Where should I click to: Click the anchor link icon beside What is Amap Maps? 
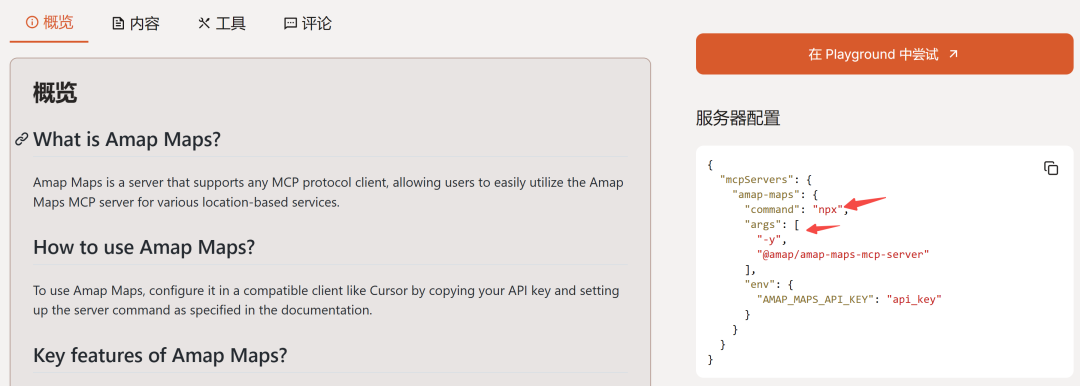[x=21, y=140]
